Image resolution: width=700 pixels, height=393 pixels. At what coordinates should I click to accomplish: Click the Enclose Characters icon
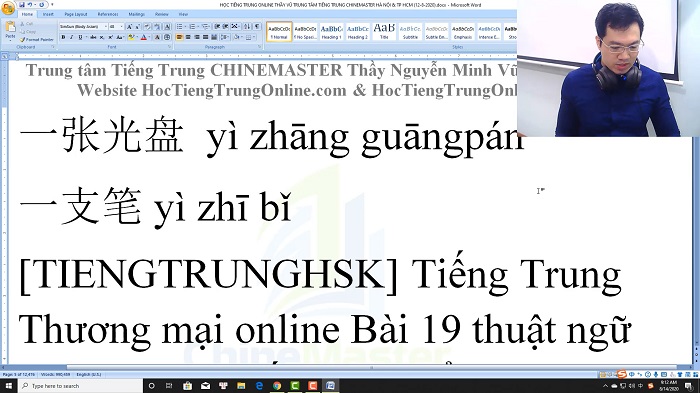(x=167, y=37)
